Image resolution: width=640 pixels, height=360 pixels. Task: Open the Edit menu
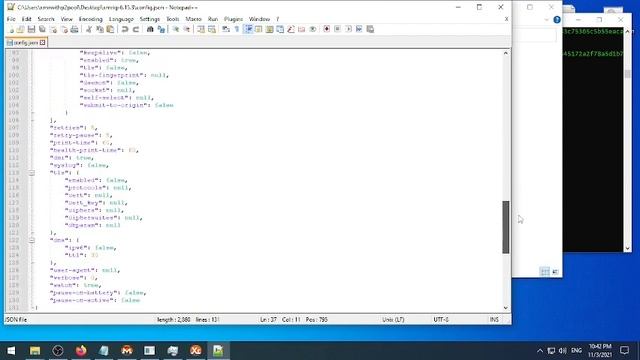point(27,19)
